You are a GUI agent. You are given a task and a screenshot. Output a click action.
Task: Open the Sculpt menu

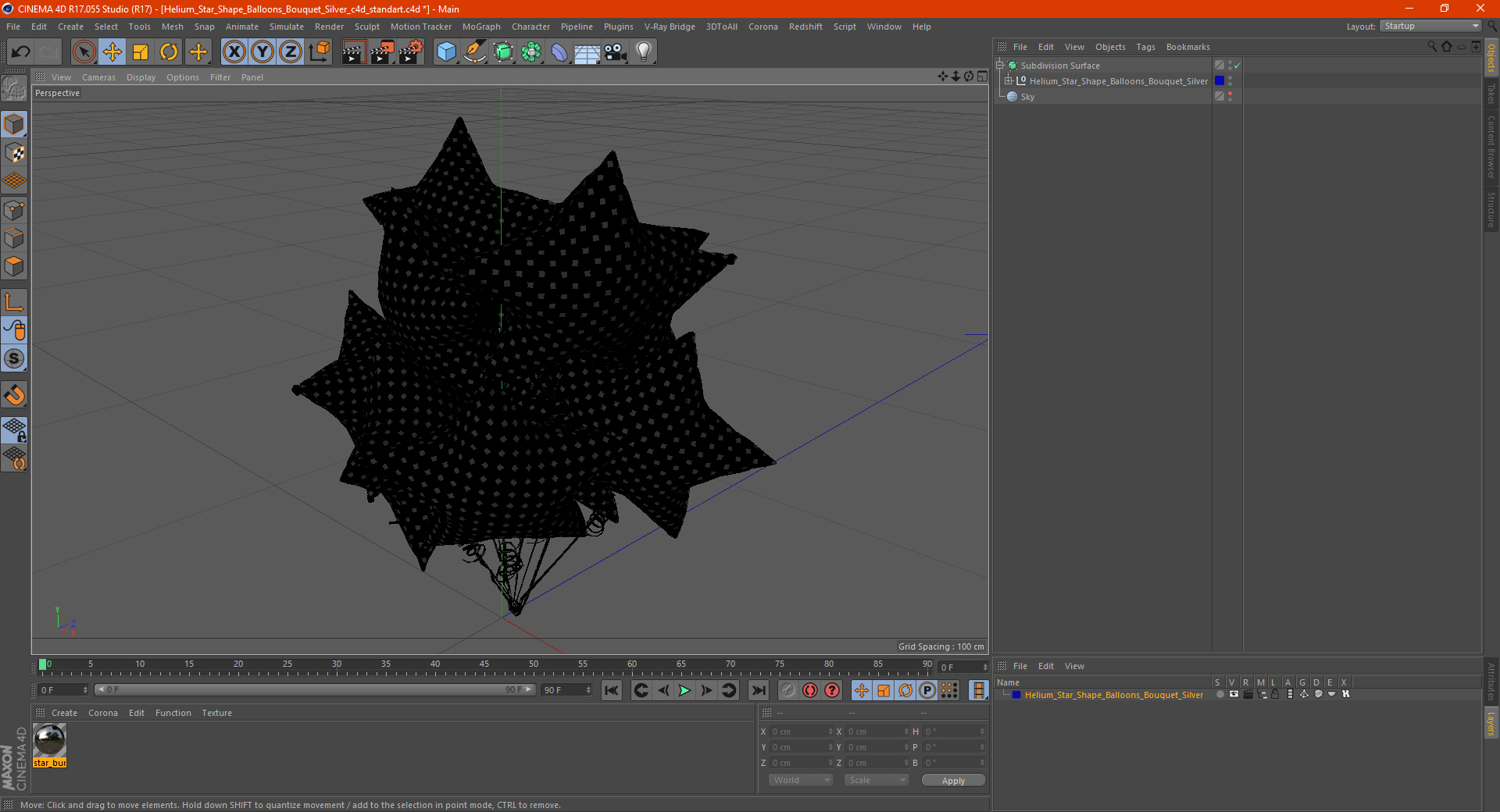coord(366,27)
